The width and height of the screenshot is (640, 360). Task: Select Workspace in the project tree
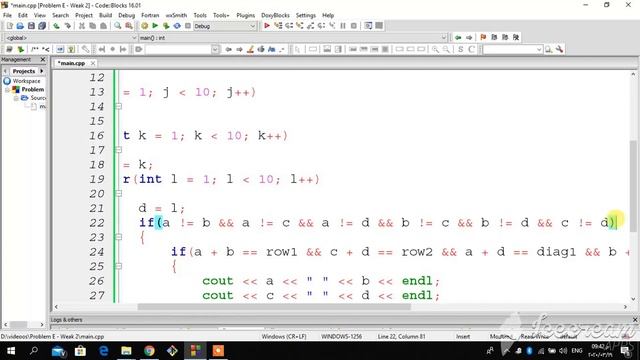(26, 81)
